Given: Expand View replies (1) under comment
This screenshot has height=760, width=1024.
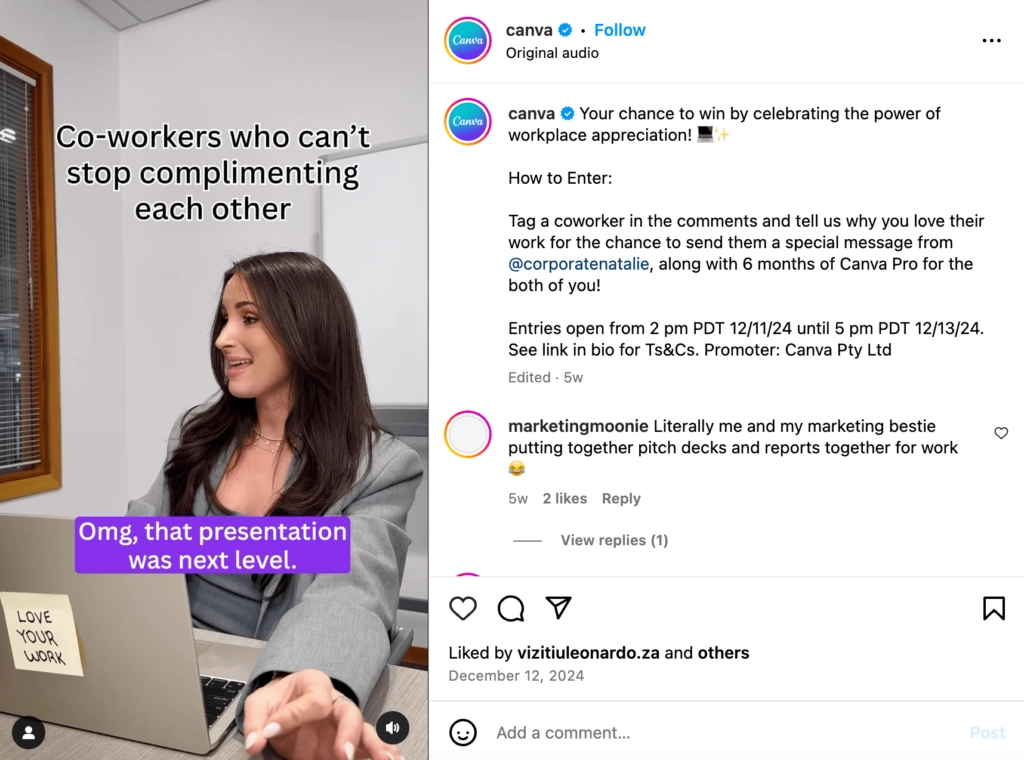Looking at the screenshot, I should pos(614,540).
